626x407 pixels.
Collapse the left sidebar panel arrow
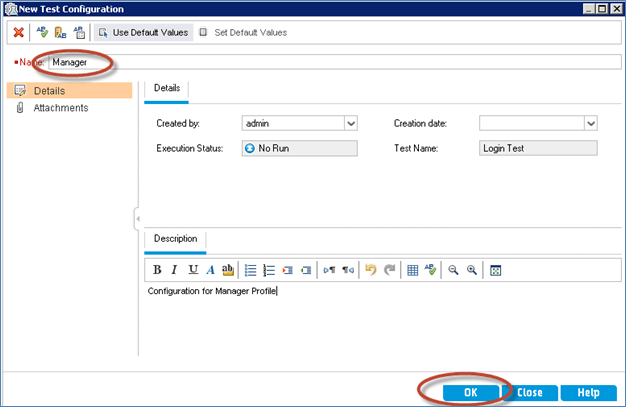(x=137, y=218)
